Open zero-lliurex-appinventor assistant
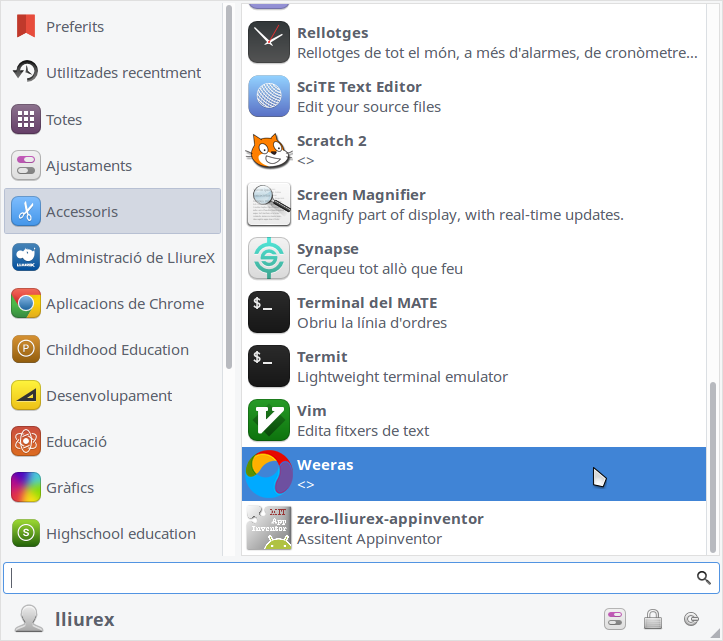 tap(389, 529)
